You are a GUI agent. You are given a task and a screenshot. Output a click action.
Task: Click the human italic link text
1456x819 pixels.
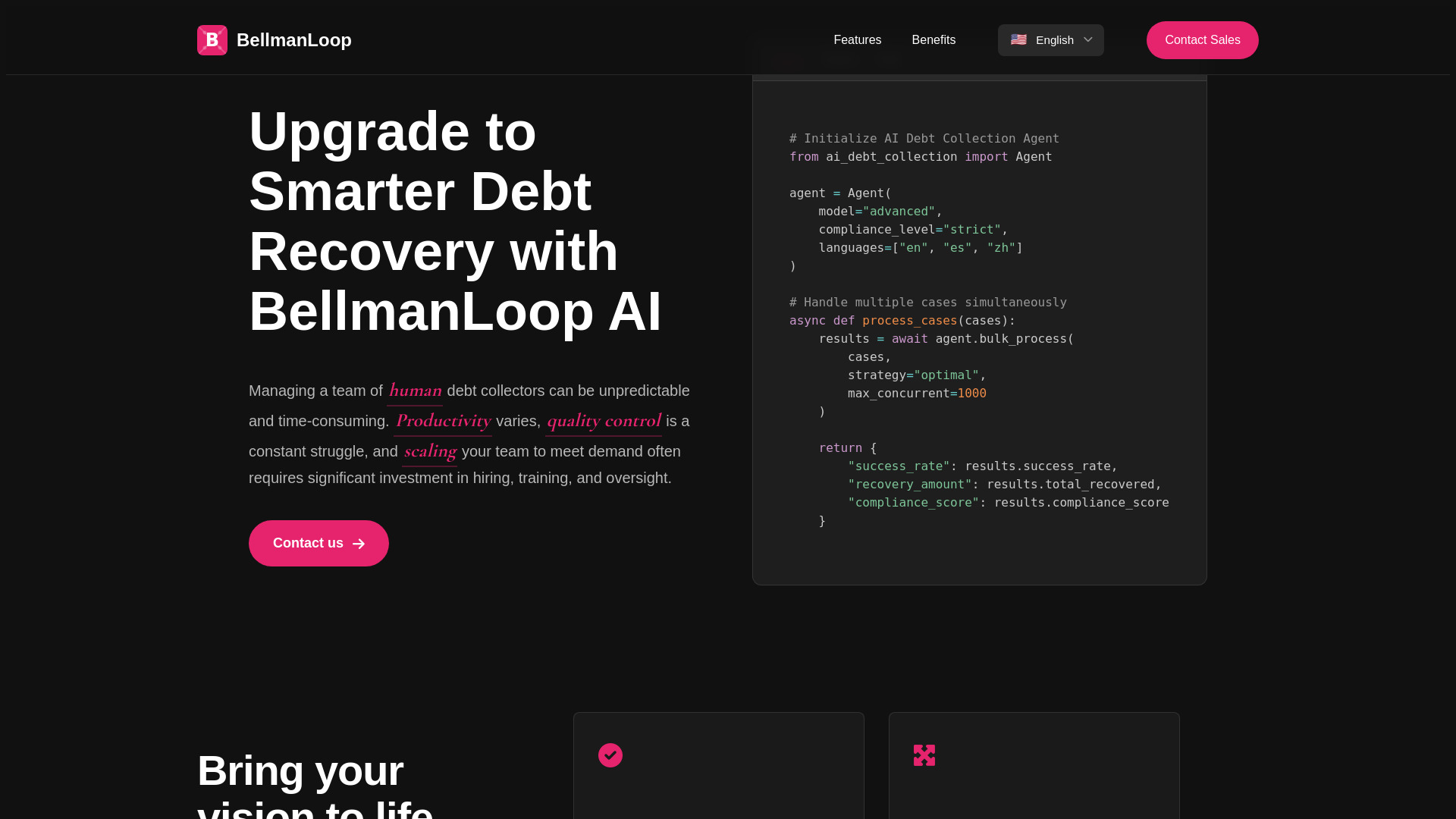coord(415,390)
